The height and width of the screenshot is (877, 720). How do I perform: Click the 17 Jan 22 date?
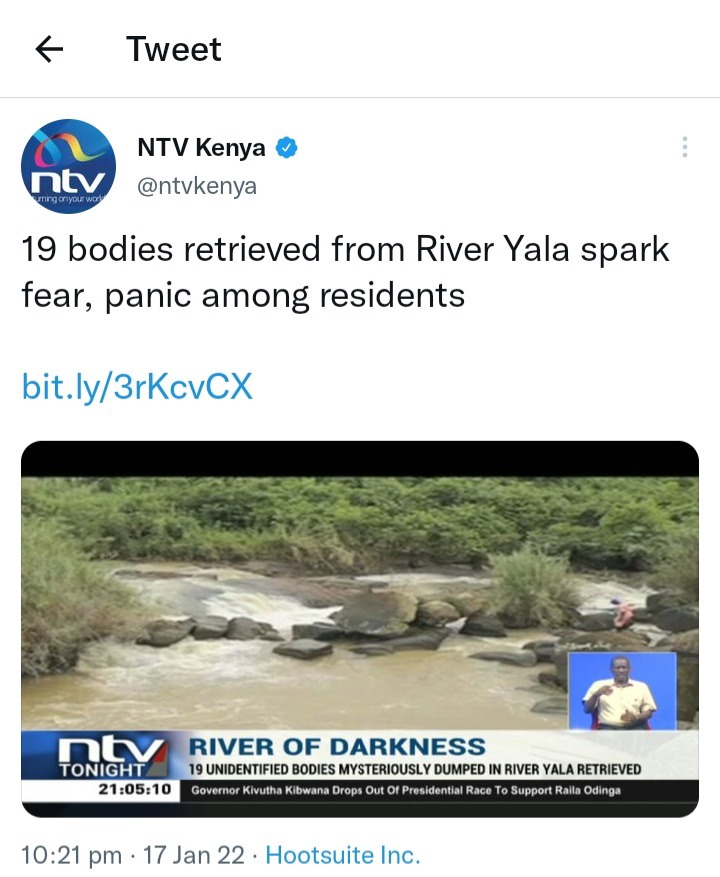[194, 855]
